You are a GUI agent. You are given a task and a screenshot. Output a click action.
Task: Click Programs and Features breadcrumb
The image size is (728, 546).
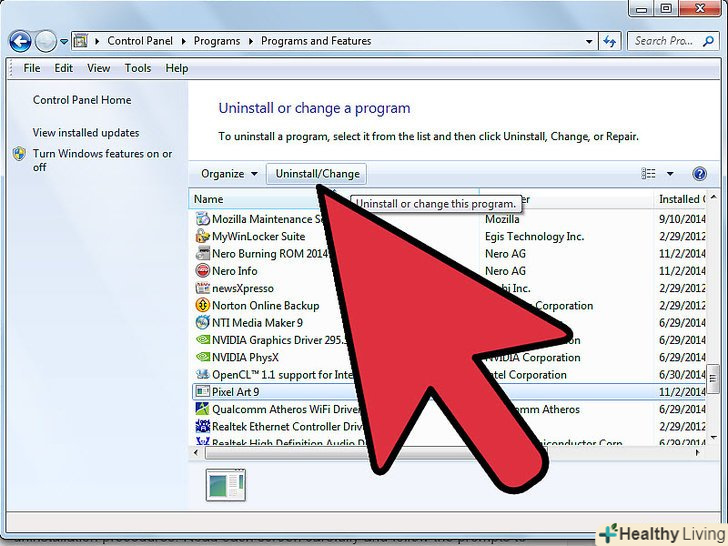pos(316,41)
